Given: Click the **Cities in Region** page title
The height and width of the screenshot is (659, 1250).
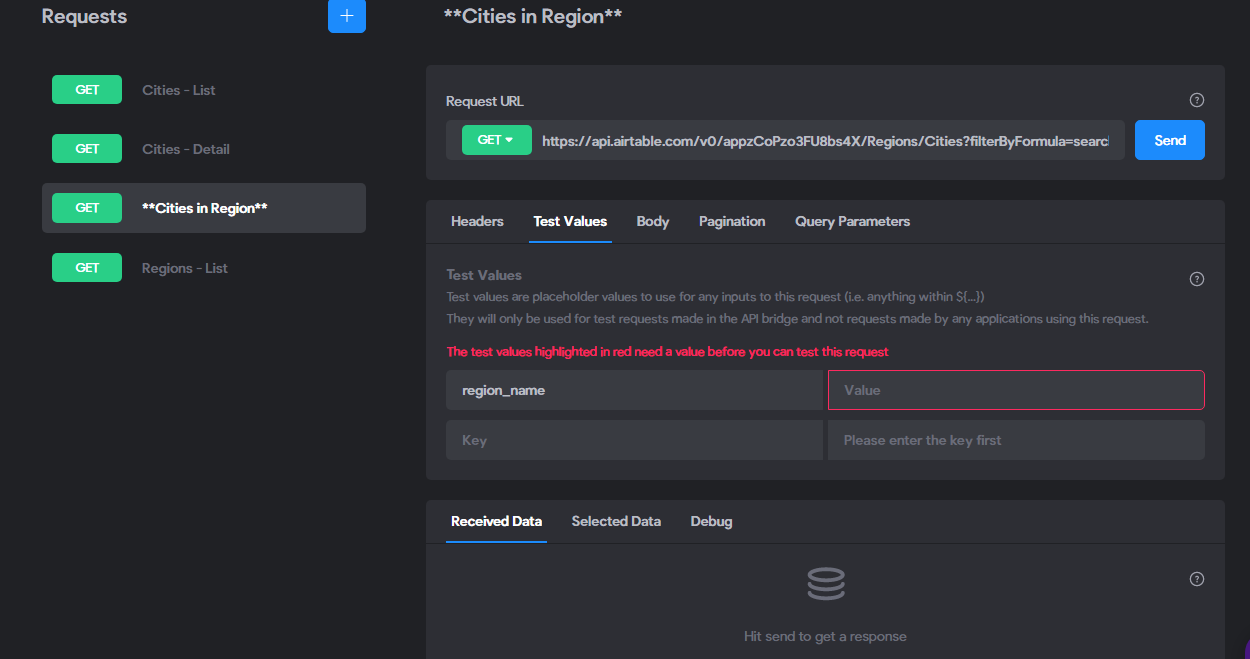Looking at the screenshot, I should (x=533, y=16).
